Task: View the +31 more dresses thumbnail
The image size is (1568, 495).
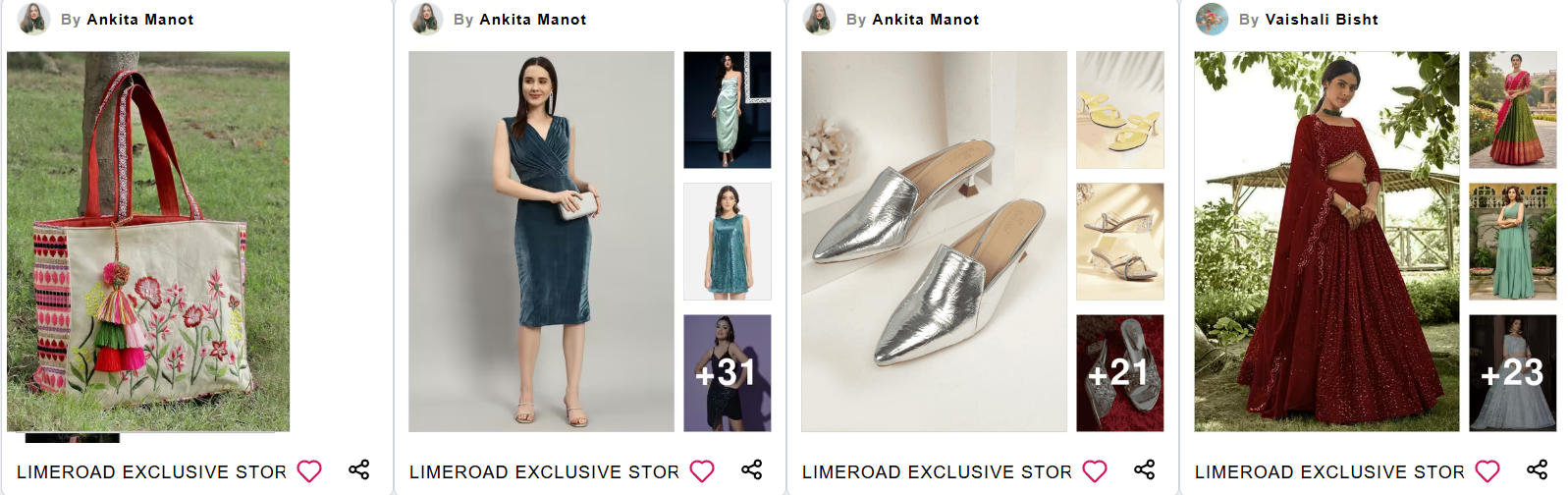Action: pyautogui.click(x=728, y=373)
